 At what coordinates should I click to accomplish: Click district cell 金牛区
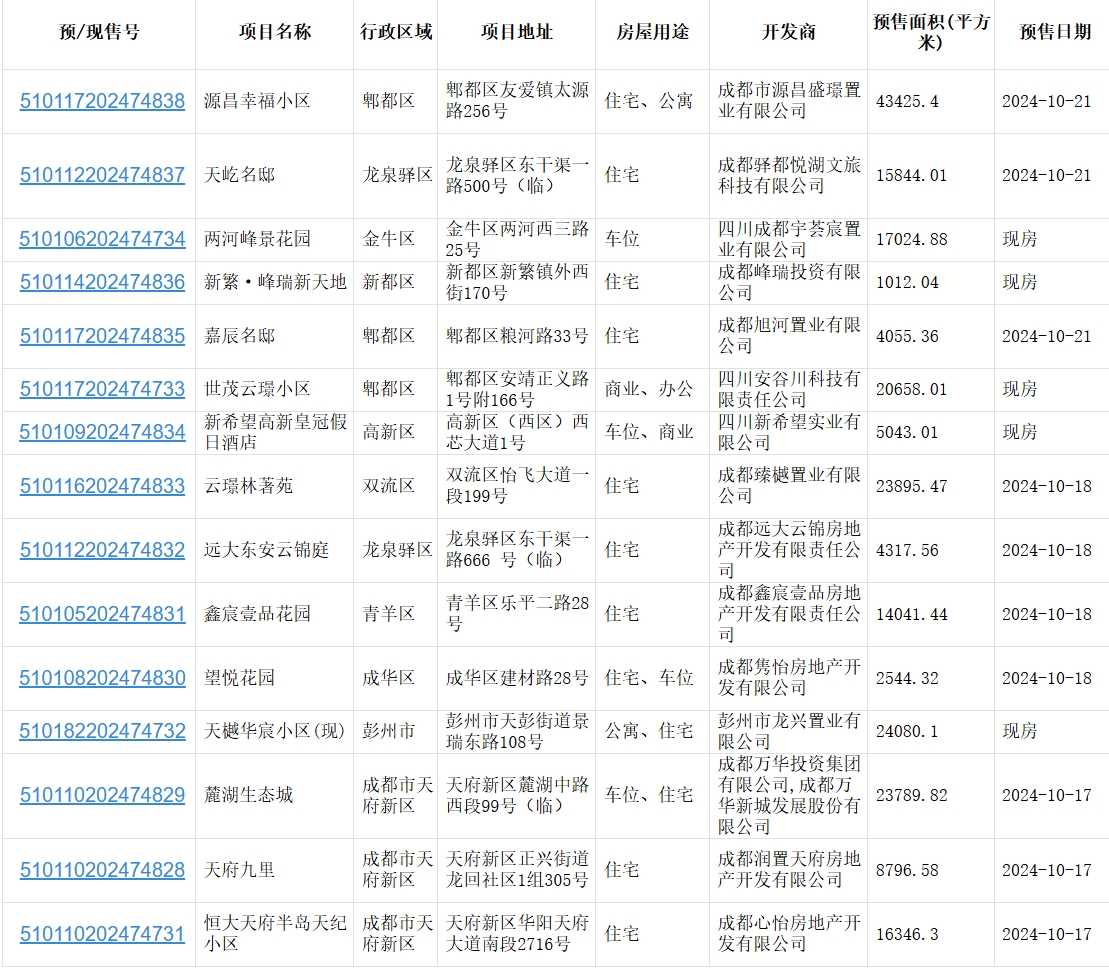pyautogui.click(x=388, y=239)
